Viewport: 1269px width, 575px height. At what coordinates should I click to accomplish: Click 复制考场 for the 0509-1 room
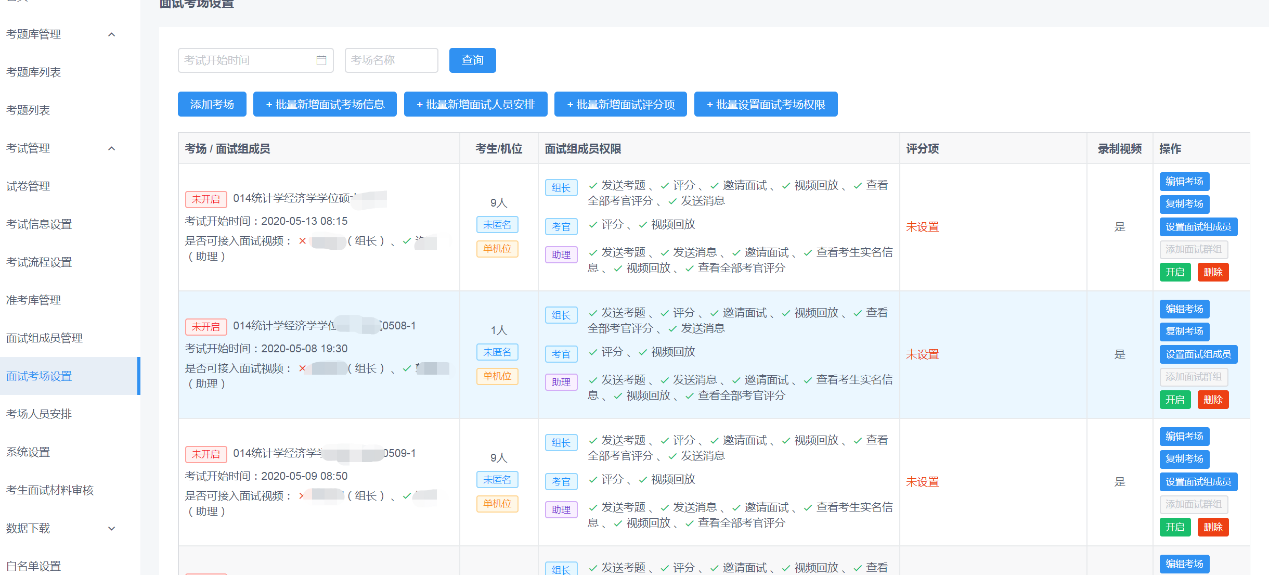click(1184, 459)
